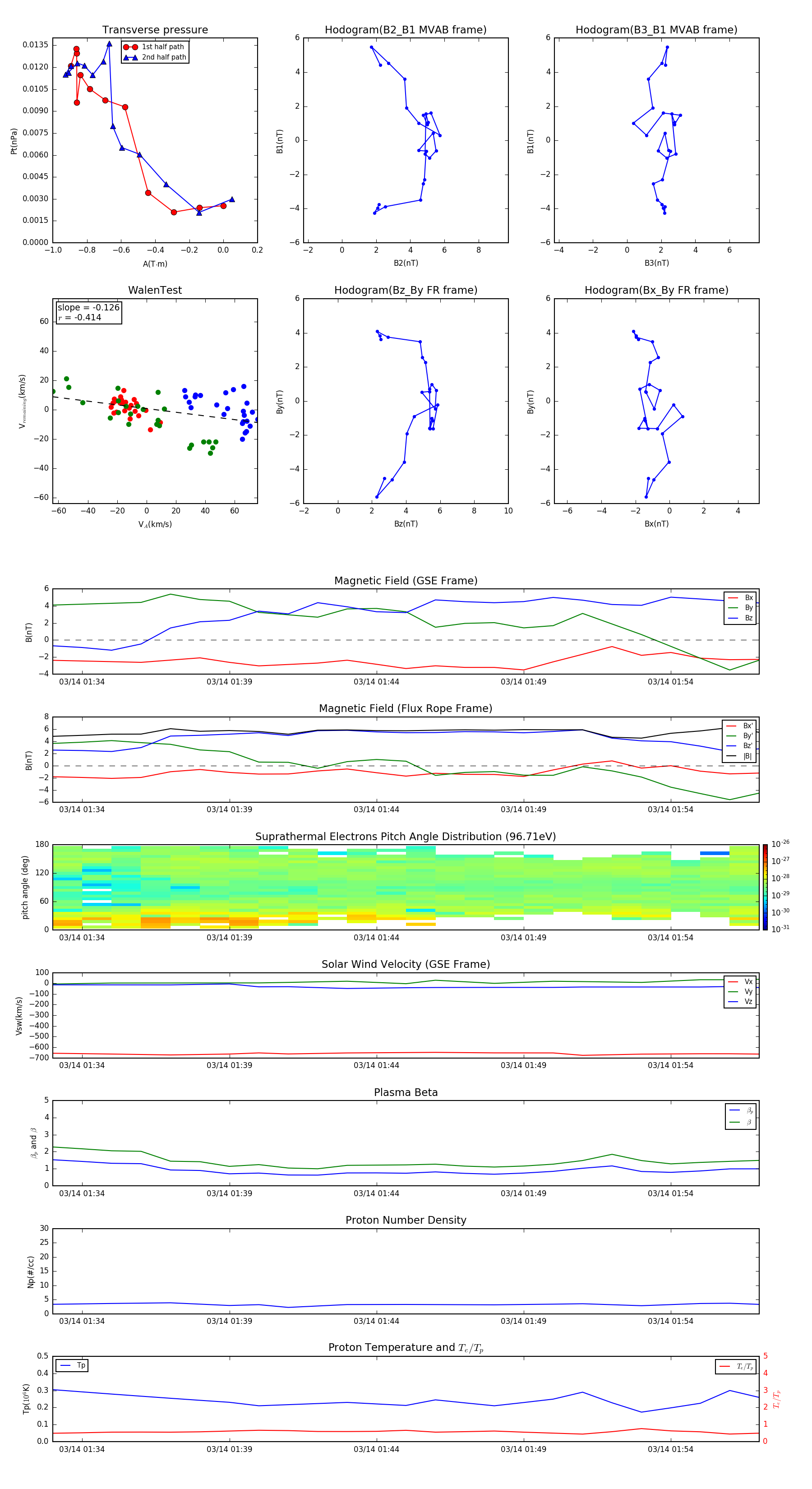
Task: Select the "Bx'" flux rope legend entry
Action: tap(739, 726)
